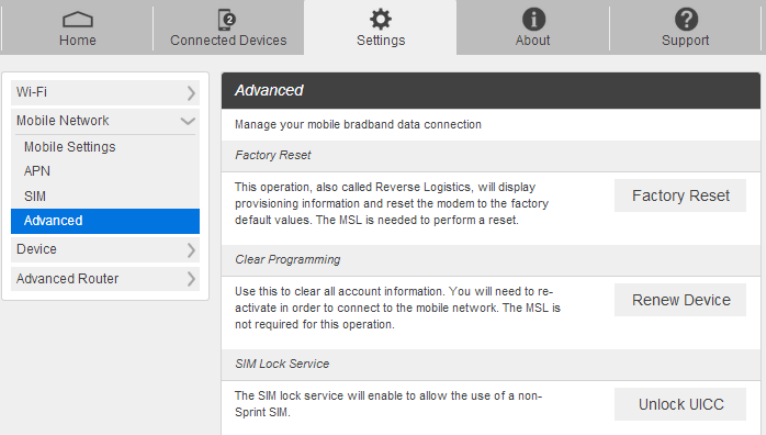Open the APN submenu item
Image resolution: width=766 pixels, height=435 pixels.
37,171
